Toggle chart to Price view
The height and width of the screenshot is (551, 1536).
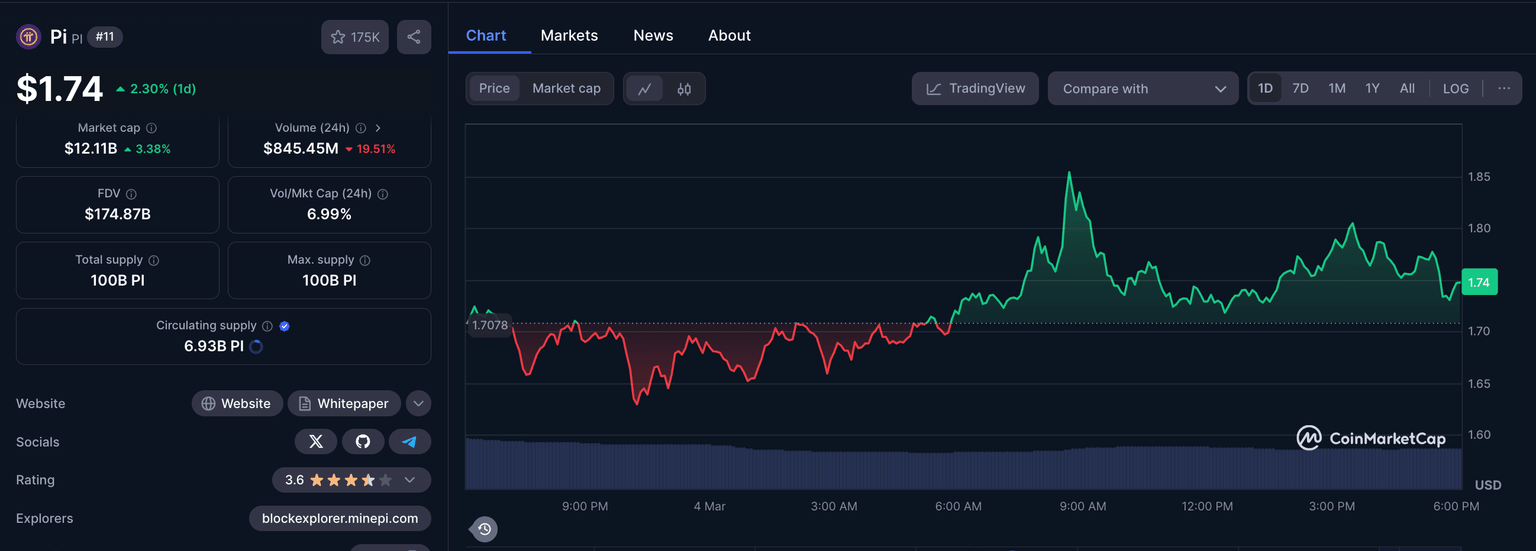494,89
